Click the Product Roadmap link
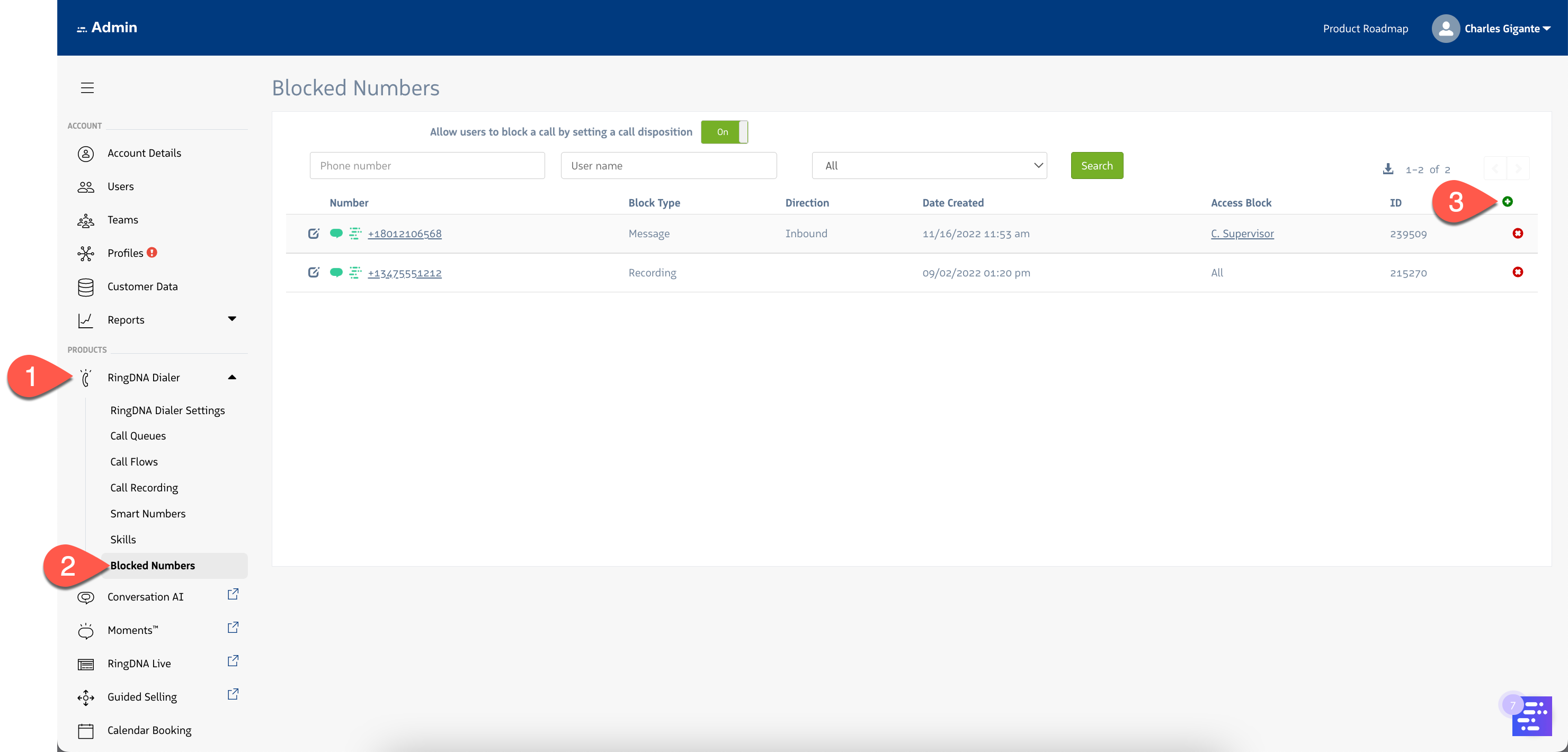 tap(1365, 29)
